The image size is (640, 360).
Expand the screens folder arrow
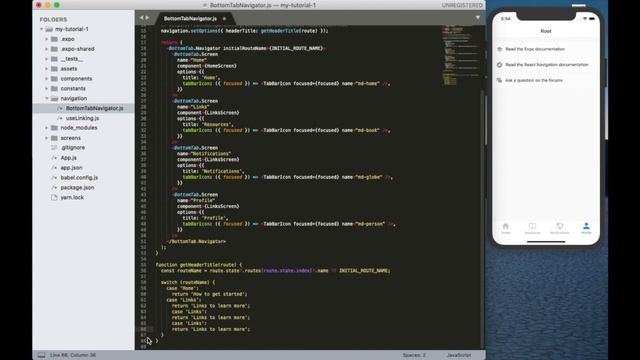pyautogui.click(x=47, y=138)
